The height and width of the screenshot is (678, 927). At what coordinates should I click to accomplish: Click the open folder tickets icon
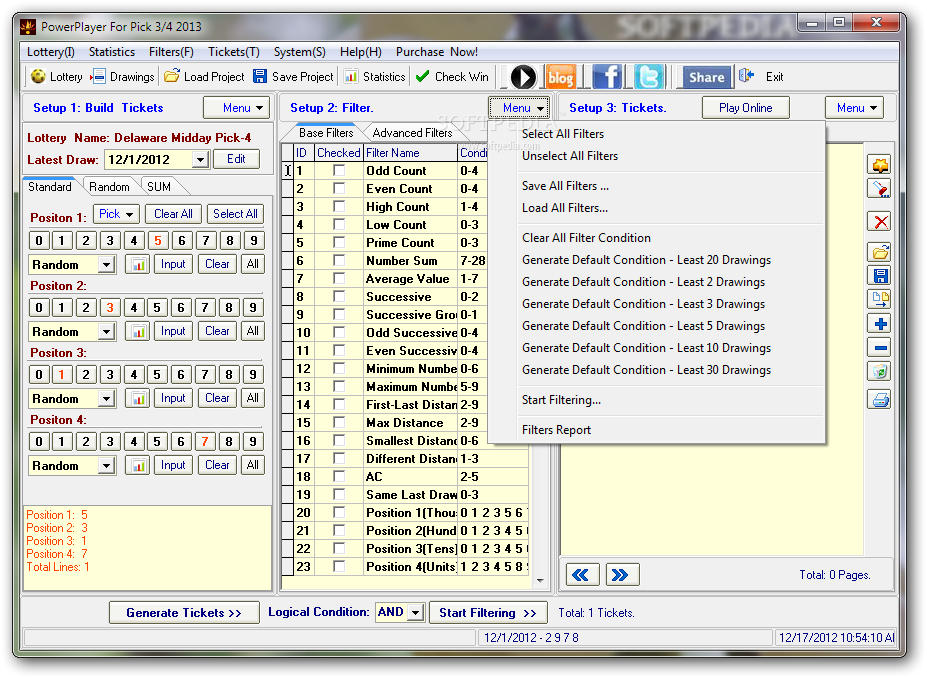[880, 252]
